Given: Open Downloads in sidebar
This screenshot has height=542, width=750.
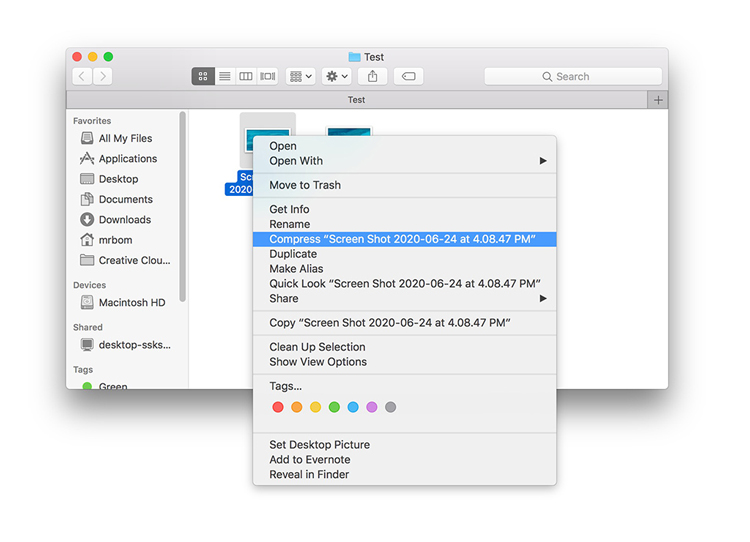Looking at the screenshot, I should 124,220.
